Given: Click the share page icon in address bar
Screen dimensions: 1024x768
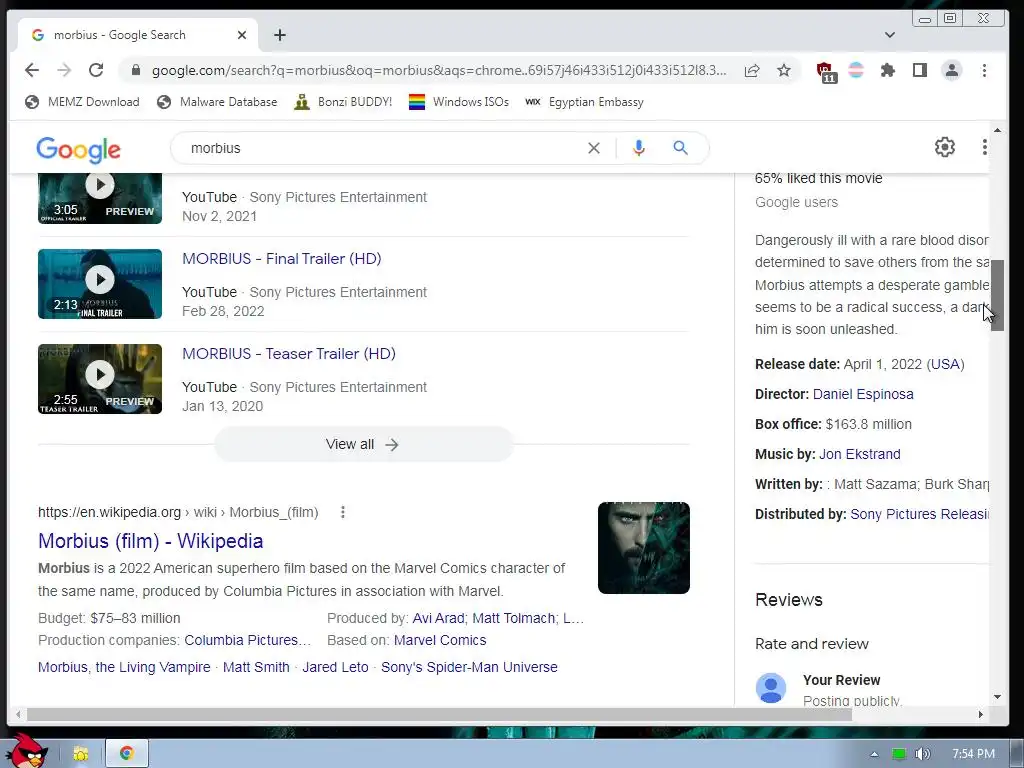Looking at the screenshot, I should pyautogui.click(x=752, y=71).
